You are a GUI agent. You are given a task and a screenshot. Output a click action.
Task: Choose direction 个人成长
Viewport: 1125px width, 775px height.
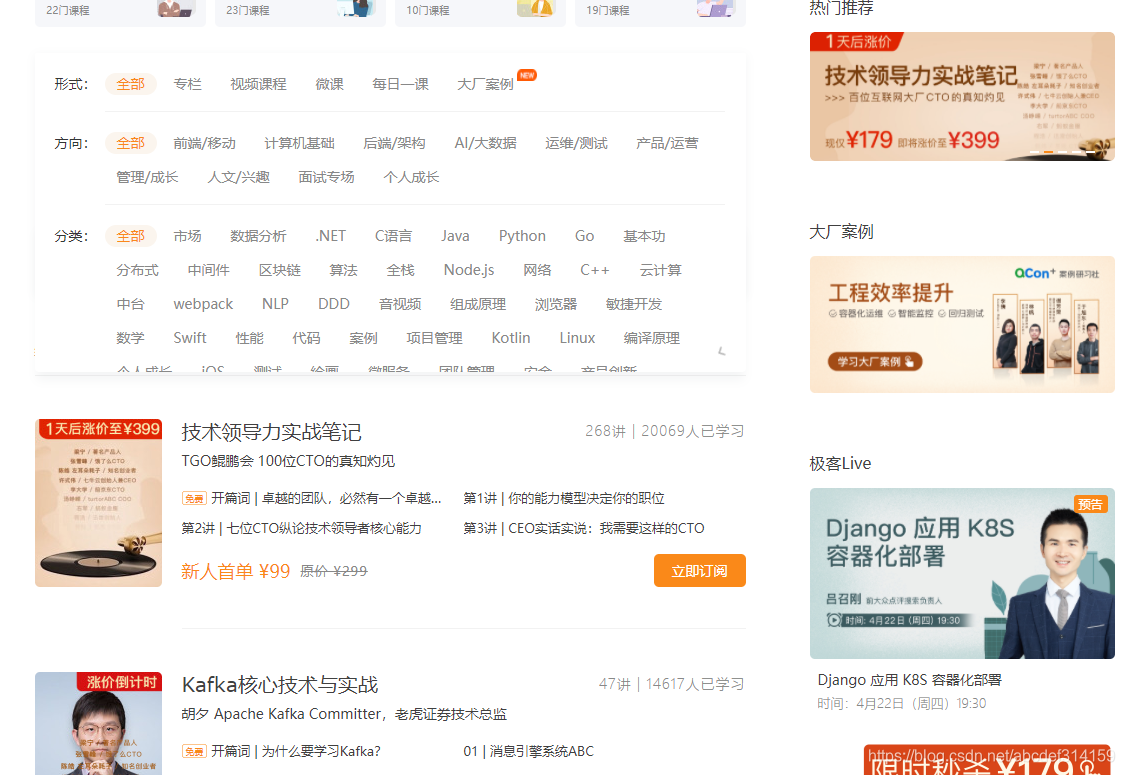pyautogui.click(x=411, y=177)
